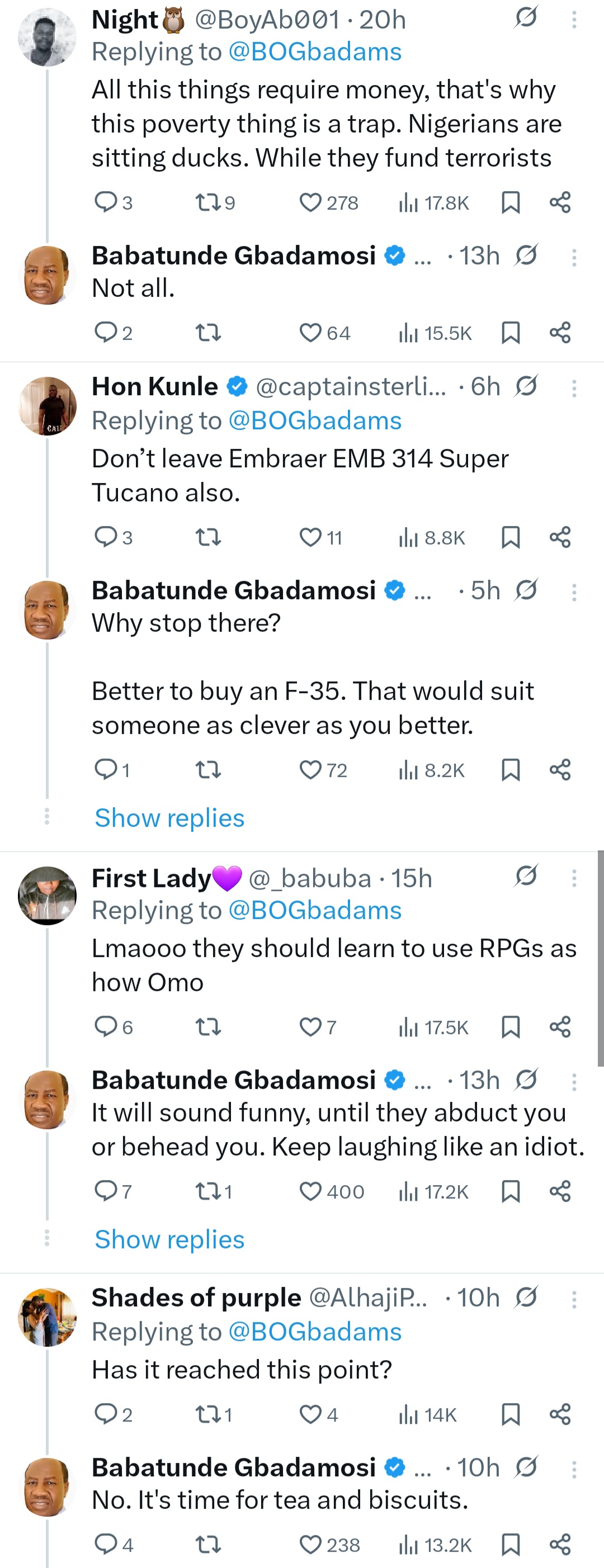This screenshot has height=1568, width=604.
Task: Toggle like on 'Keep laughing like an idiot' reply
Action: pyautogui.click(x=310, y=1191)
